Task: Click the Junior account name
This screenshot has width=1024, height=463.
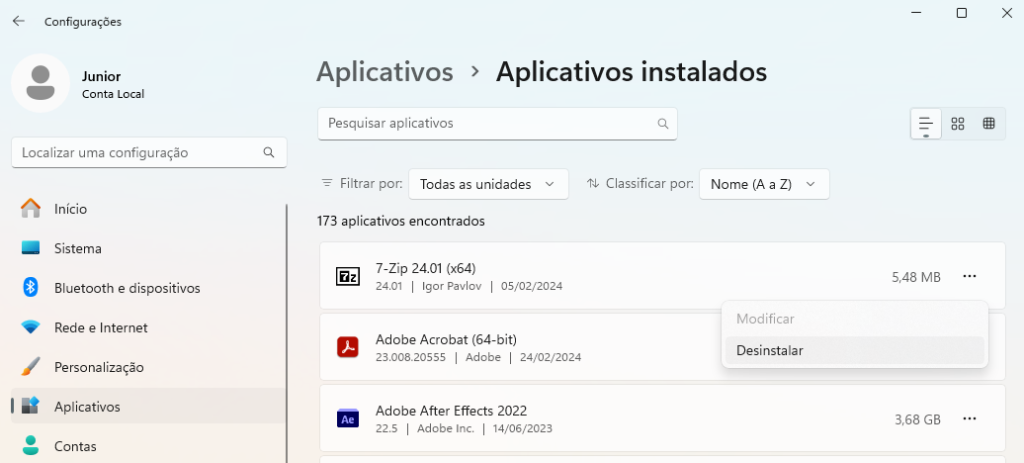Action: click(101, 76)
